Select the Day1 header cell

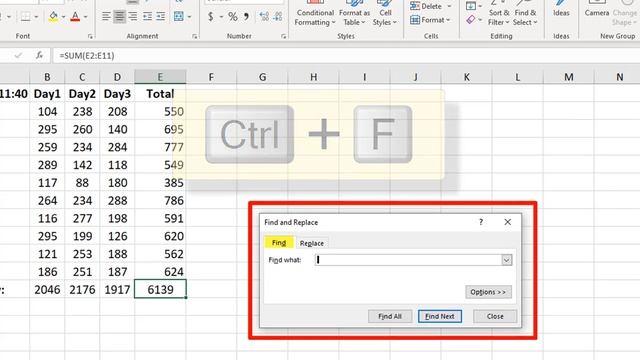click(x=47, y=93)
